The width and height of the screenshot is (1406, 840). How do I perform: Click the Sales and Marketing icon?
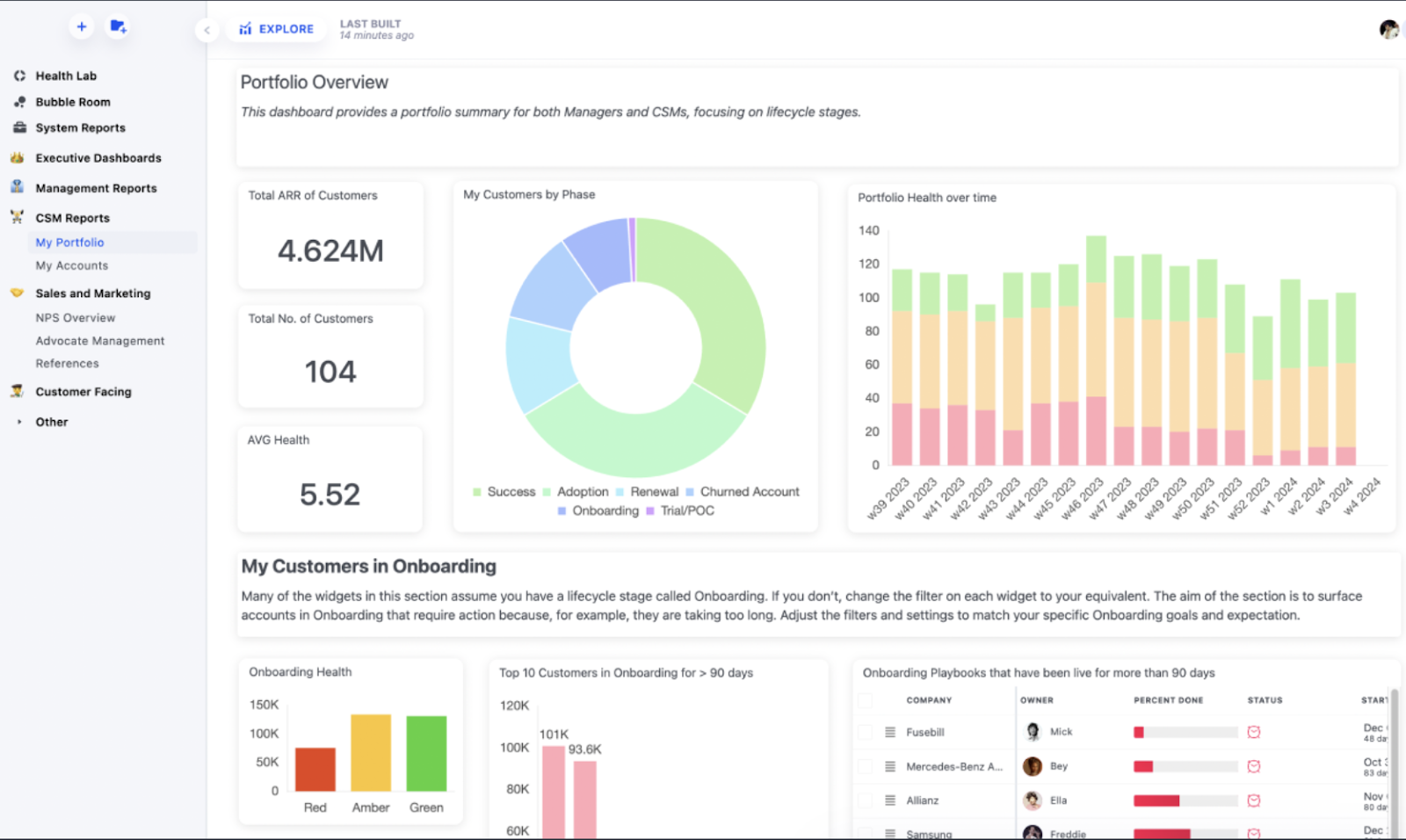pos(17,293)
